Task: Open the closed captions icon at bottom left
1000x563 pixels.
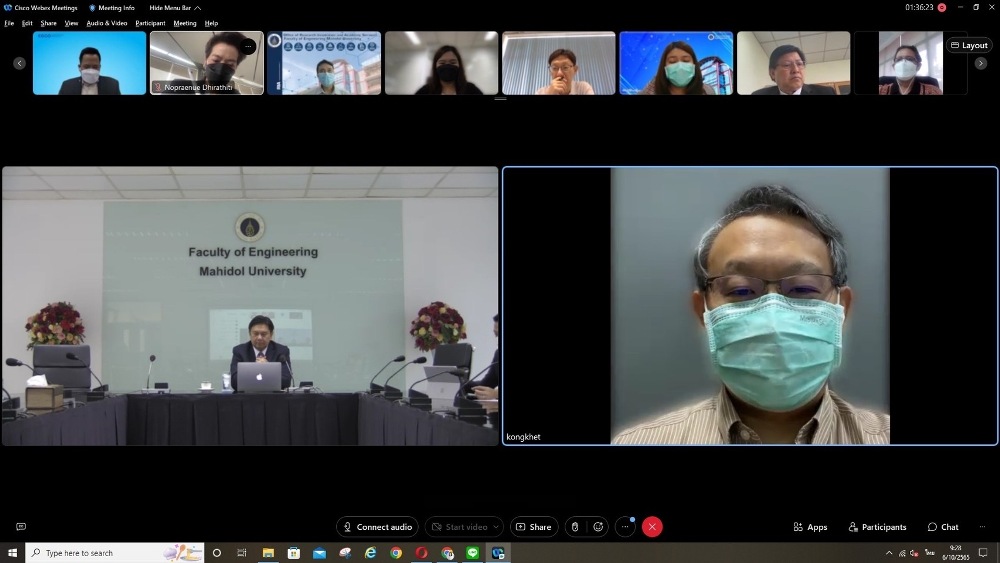Action: click(x=21, y=527)
